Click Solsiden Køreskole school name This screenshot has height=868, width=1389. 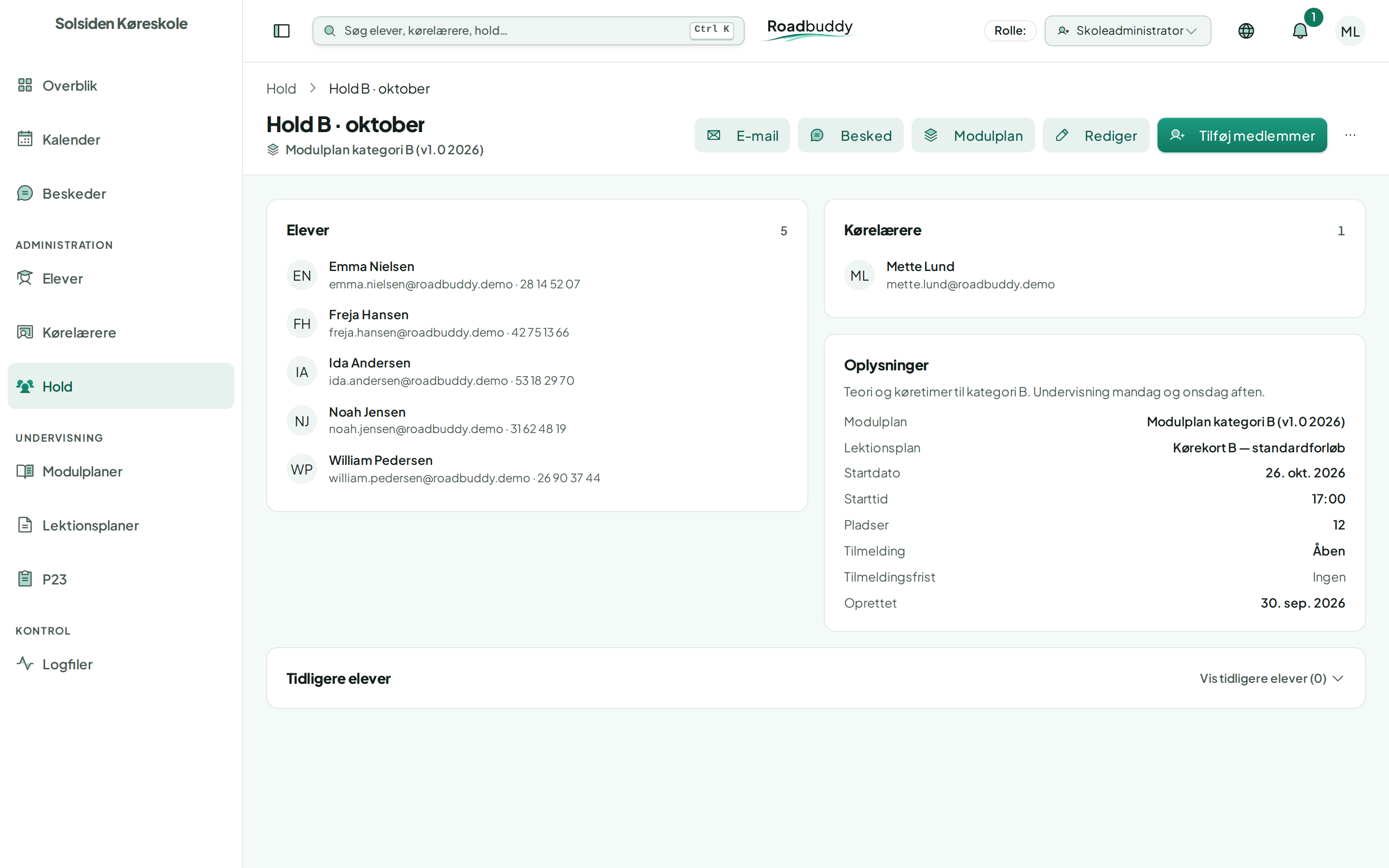click(121, 24)
